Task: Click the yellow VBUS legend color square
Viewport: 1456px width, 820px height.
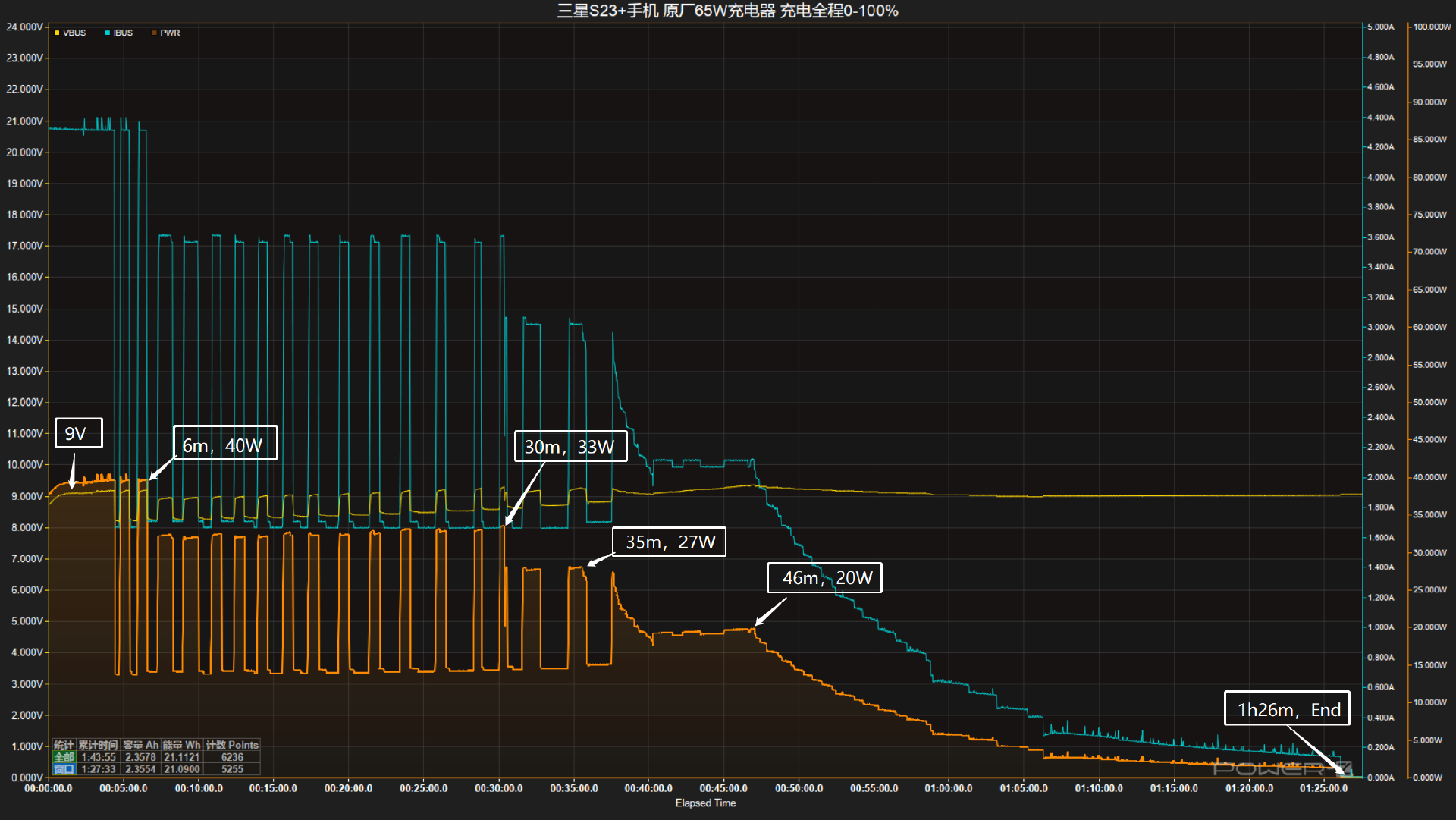Action: [x=57, y=33]
